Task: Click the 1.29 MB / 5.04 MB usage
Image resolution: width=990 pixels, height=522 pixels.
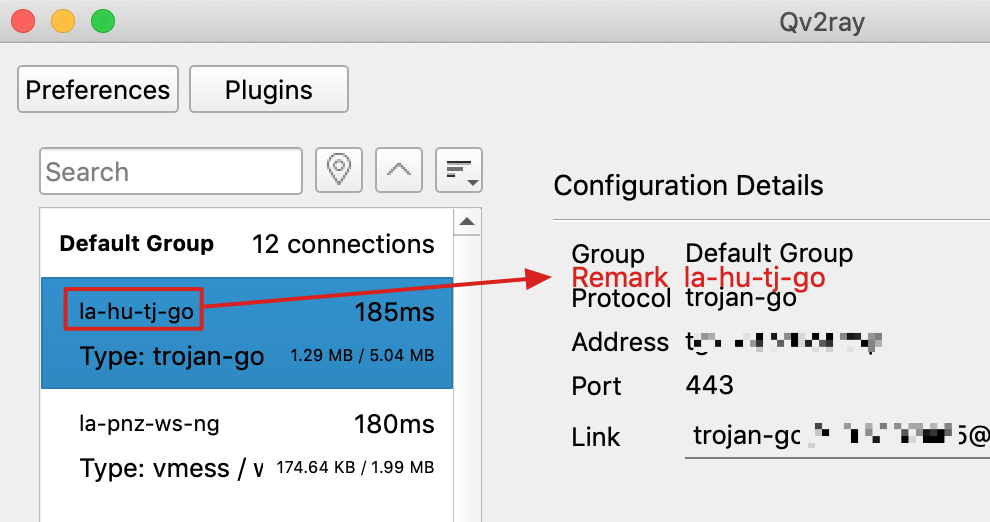Action: pos(362,355)
